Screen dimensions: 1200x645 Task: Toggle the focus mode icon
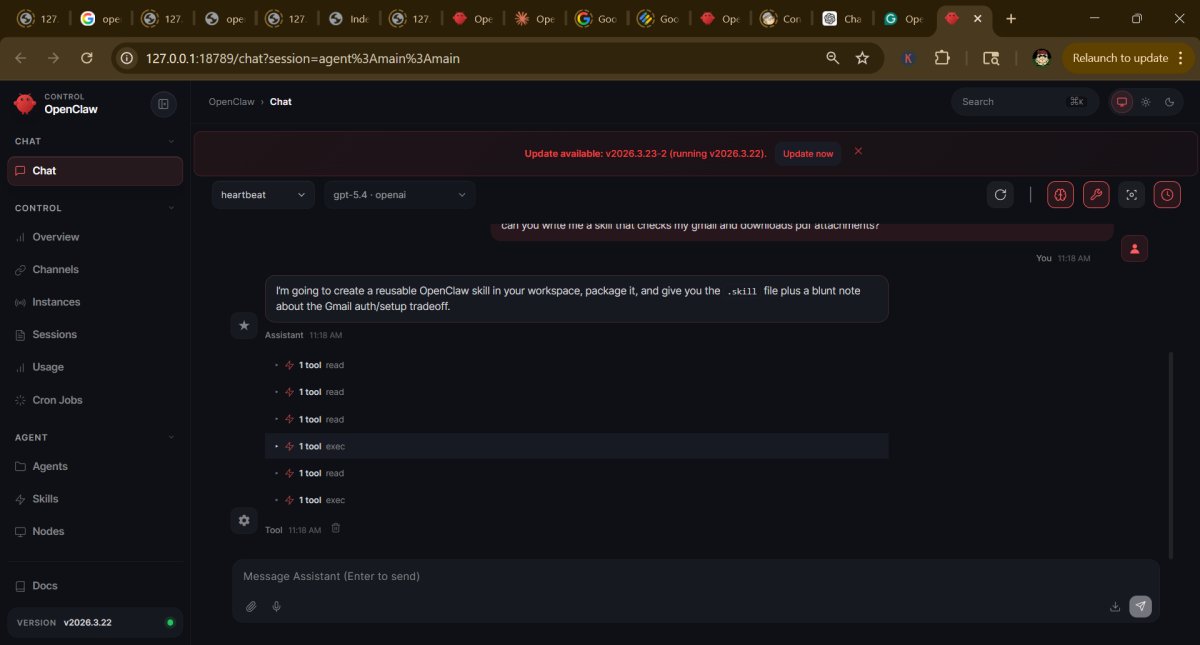point(1131,195)
